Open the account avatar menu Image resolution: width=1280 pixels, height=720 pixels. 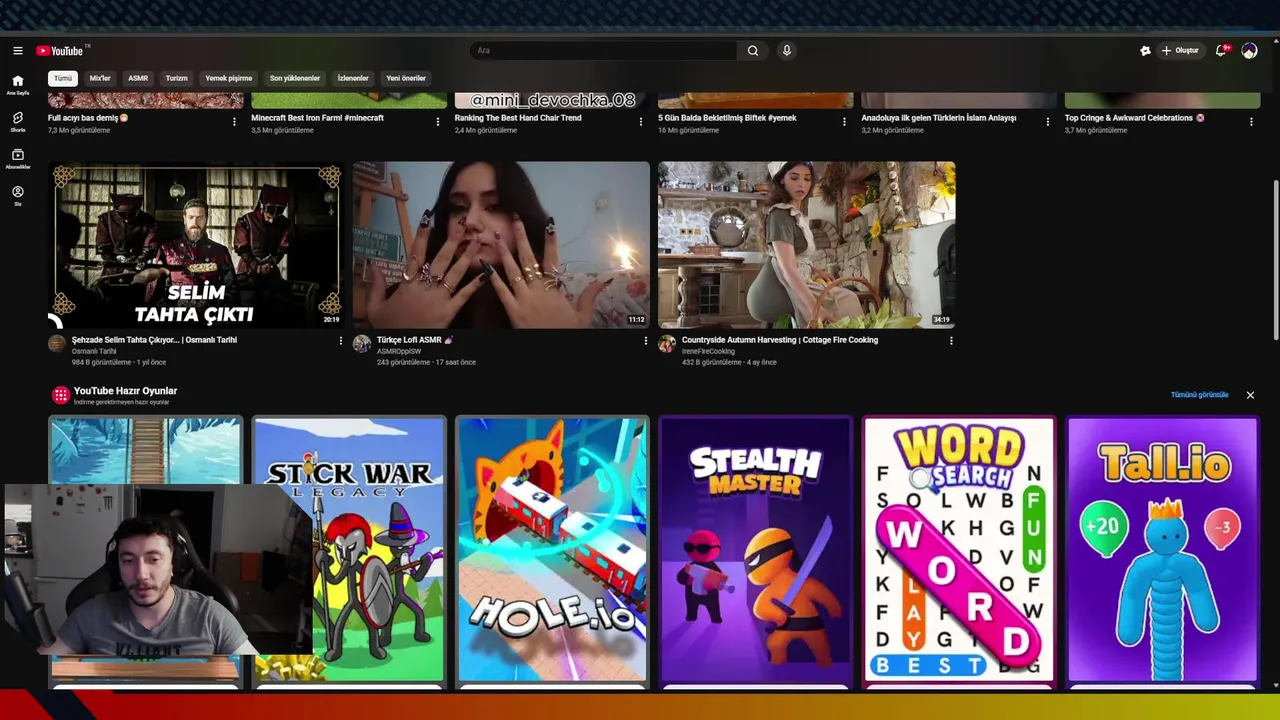[1249, 50]
